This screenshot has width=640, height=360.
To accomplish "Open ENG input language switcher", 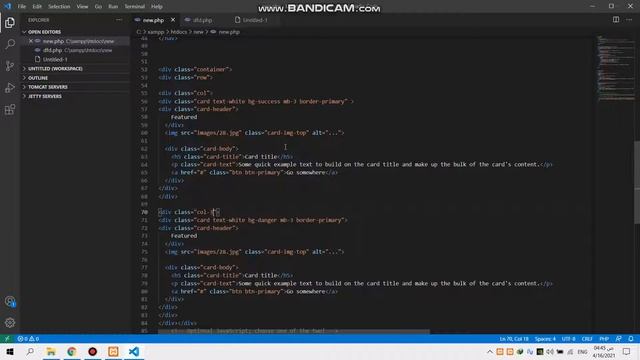I will click(582, 351).
